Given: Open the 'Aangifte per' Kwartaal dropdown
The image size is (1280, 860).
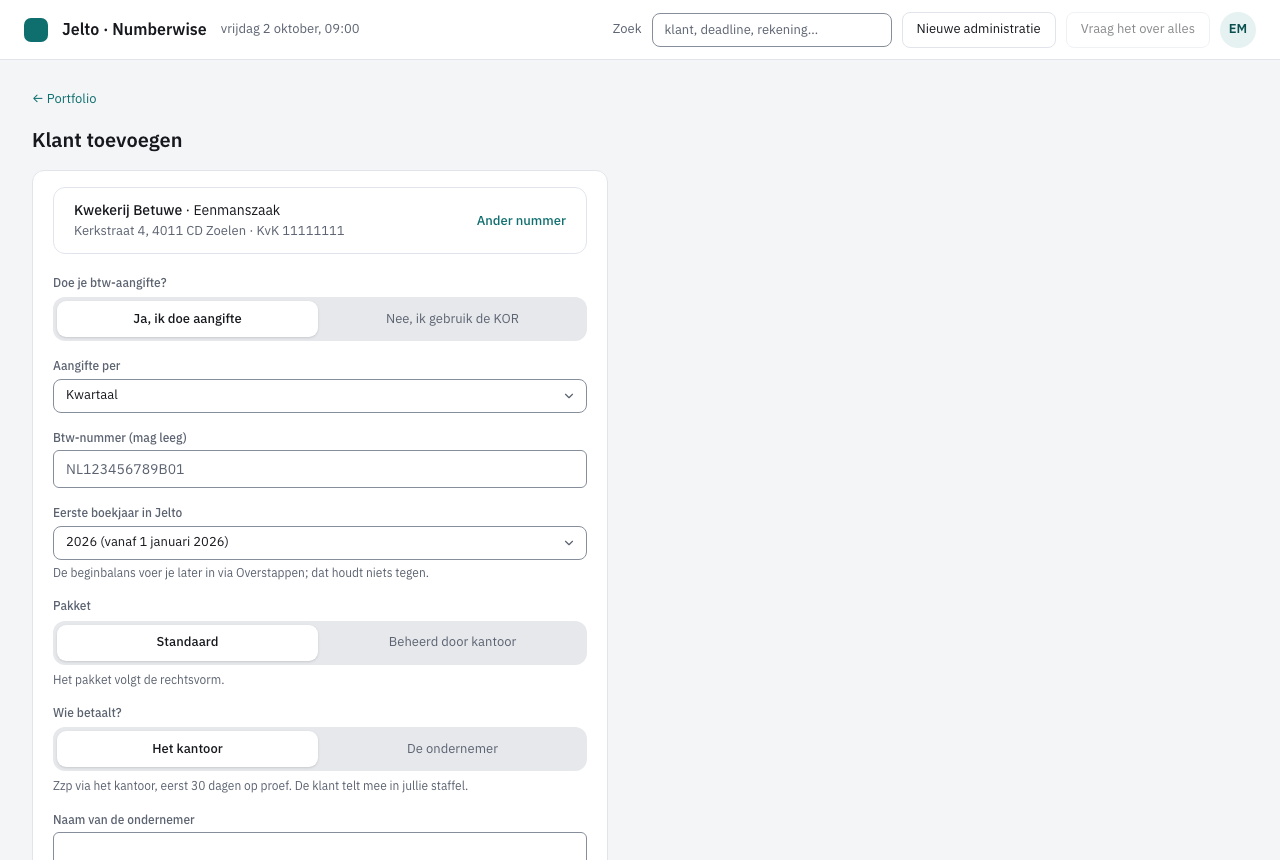Looking at the screenshot, I should click(320, 396).
